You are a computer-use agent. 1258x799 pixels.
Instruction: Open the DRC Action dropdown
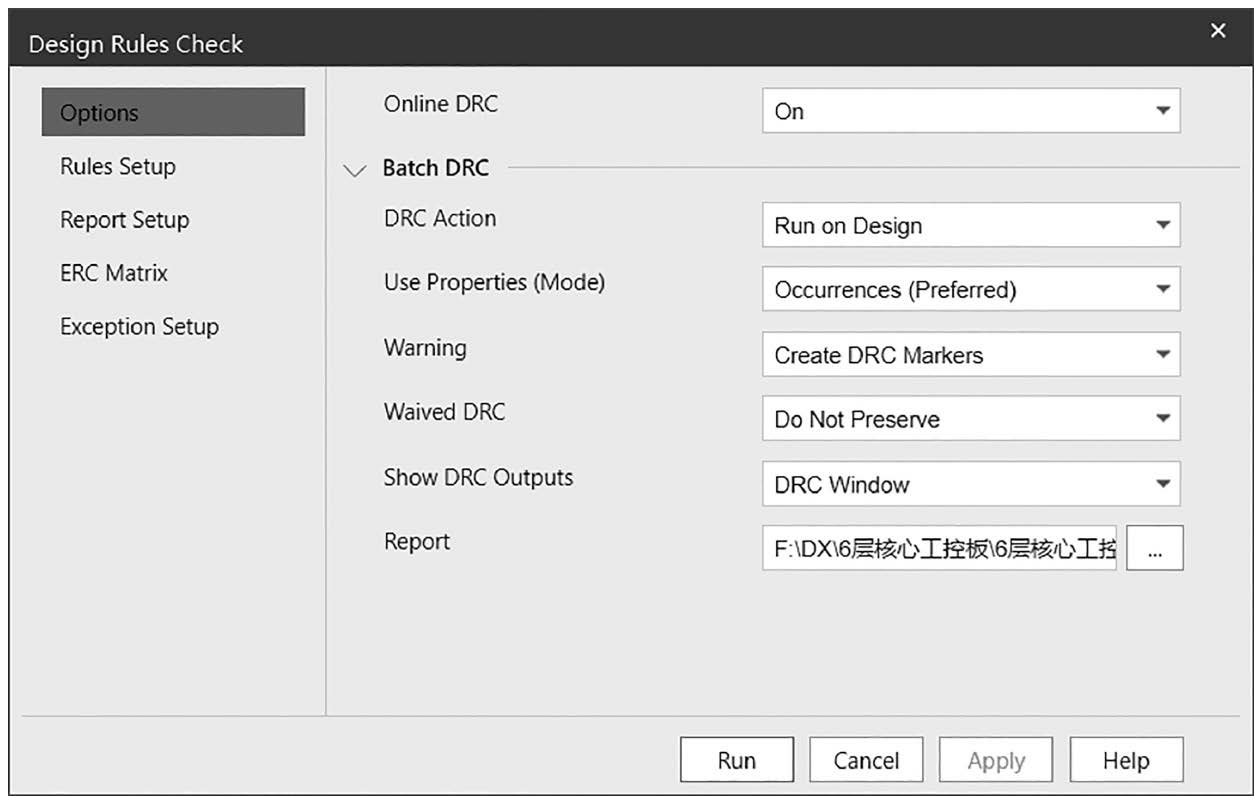coord(971,225)
